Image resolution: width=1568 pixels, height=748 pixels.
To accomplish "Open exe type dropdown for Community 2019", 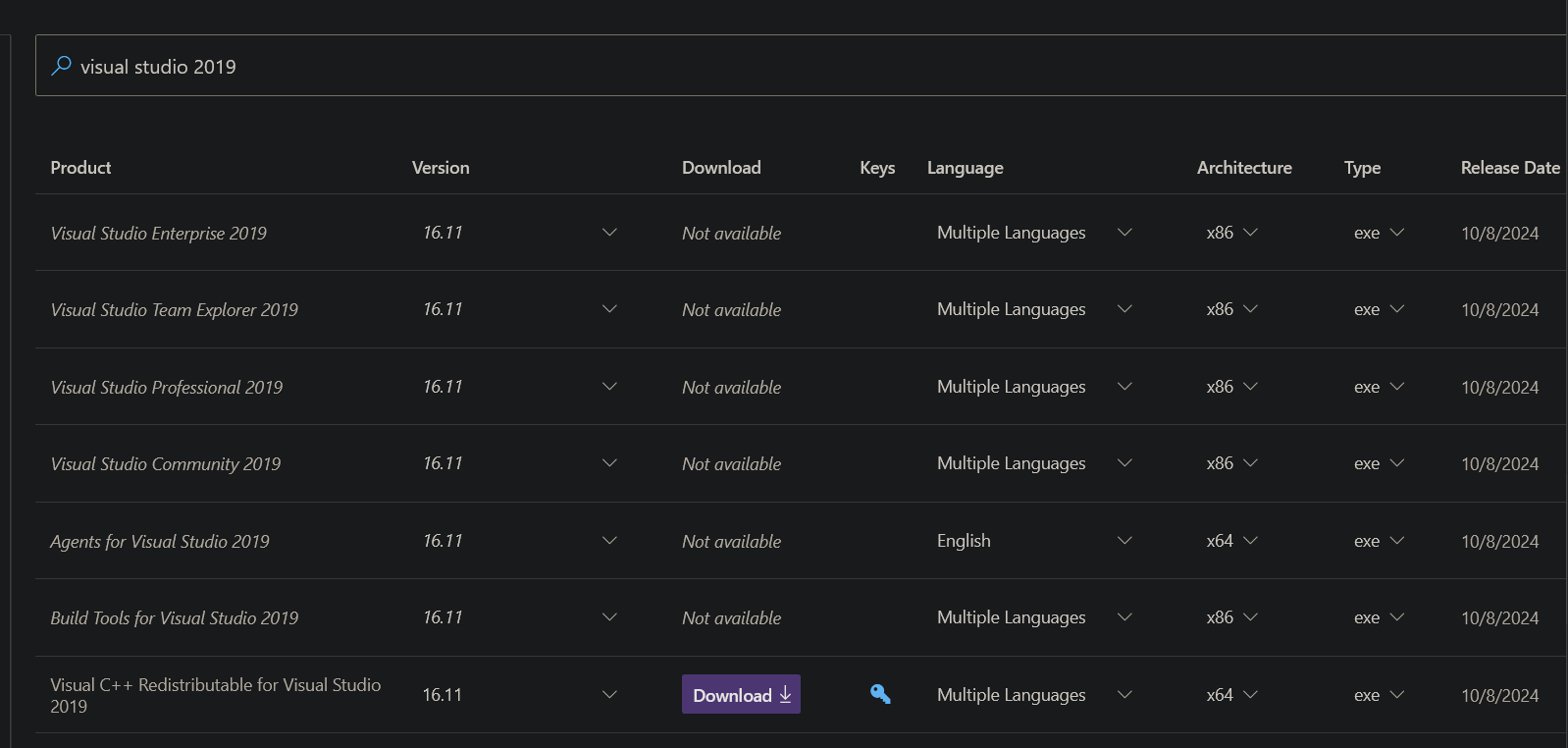I will 1380,463.
